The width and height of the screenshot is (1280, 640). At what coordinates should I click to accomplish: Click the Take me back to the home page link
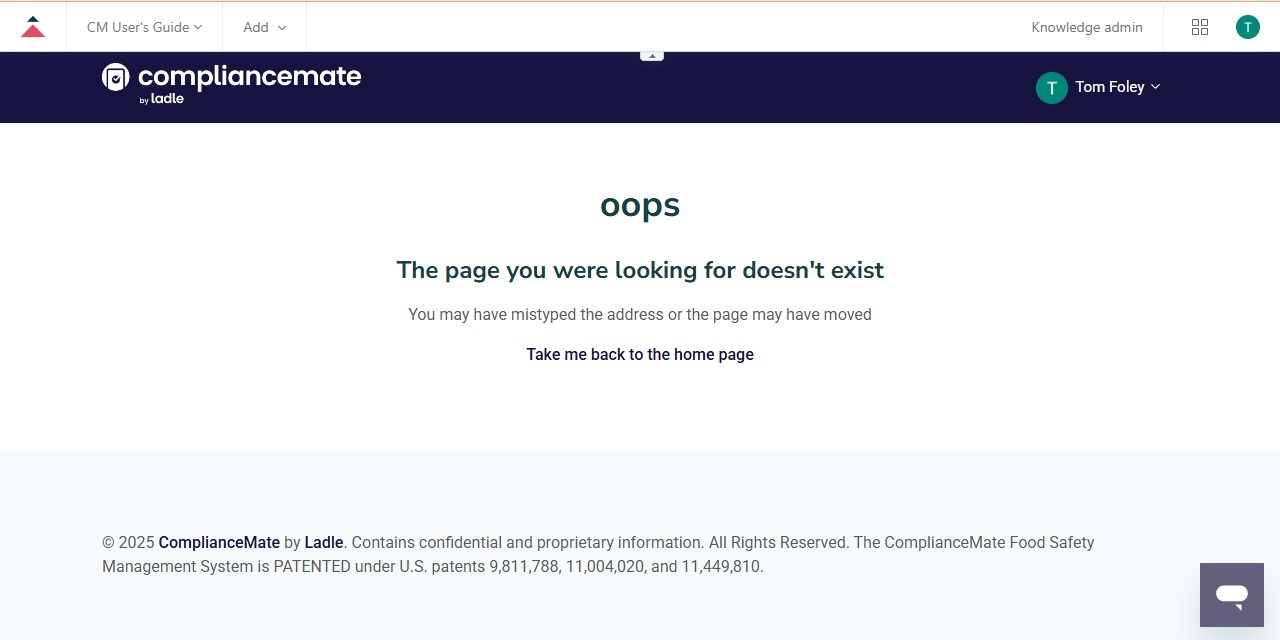pos(640,354)
